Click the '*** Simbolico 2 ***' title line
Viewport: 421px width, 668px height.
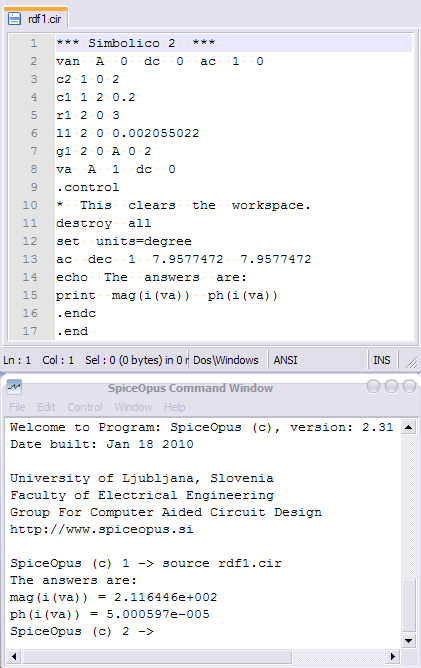[x=136, y=43]
